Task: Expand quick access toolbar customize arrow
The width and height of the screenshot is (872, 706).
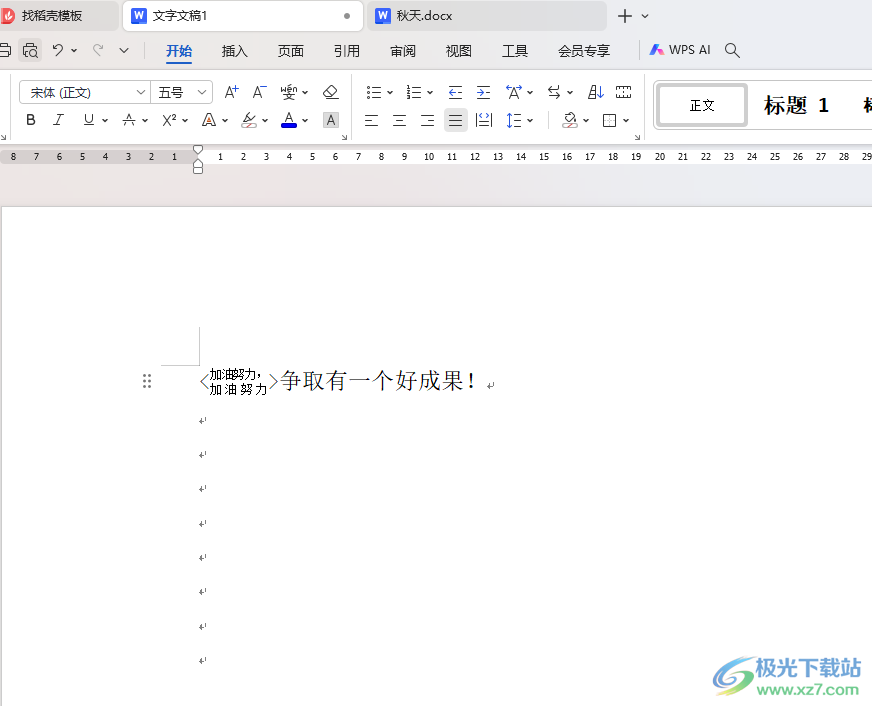Action: point(124,51)
